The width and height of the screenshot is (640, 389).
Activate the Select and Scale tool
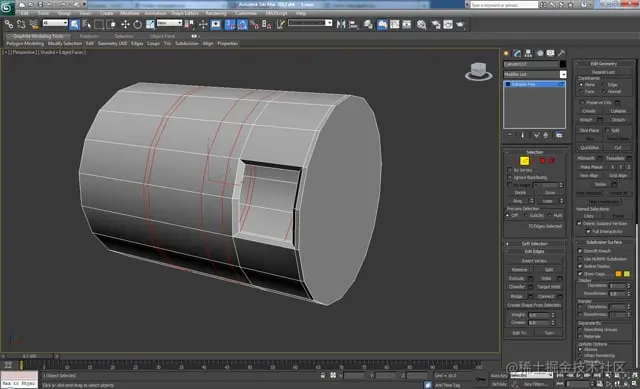coord(150,24)
